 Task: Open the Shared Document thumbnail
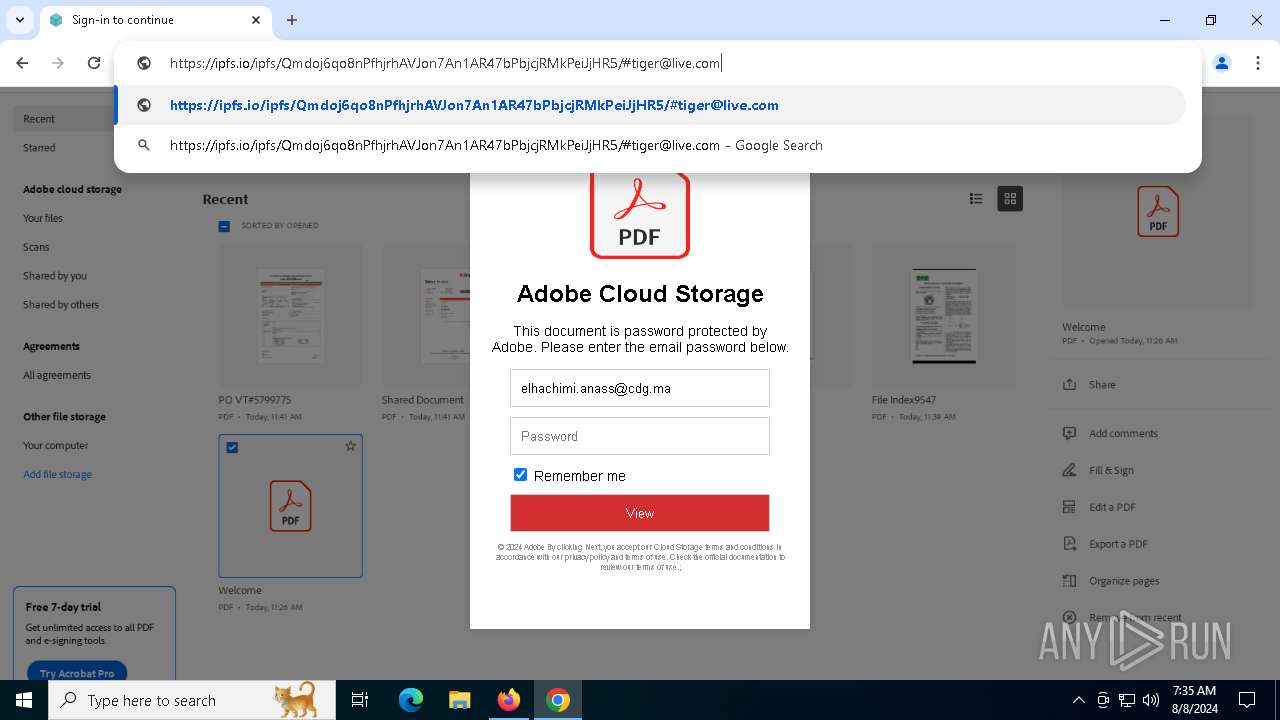tap(425, 315)
